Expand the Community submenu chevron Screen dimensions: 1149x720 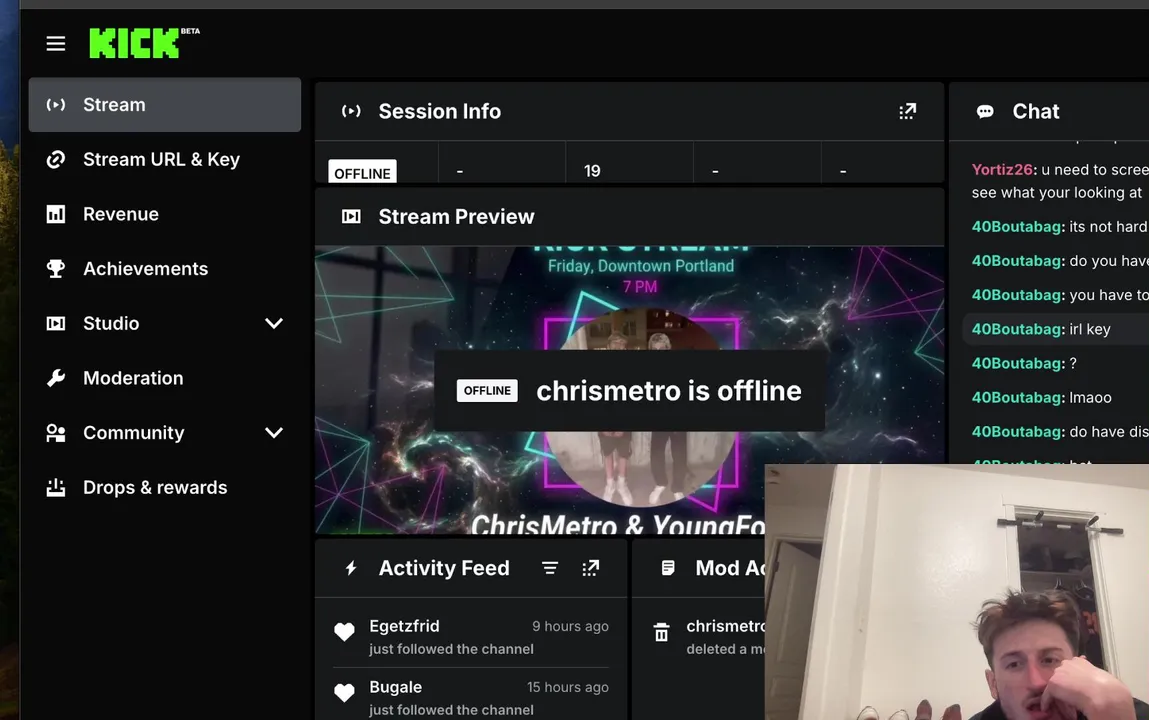[274, 433]
